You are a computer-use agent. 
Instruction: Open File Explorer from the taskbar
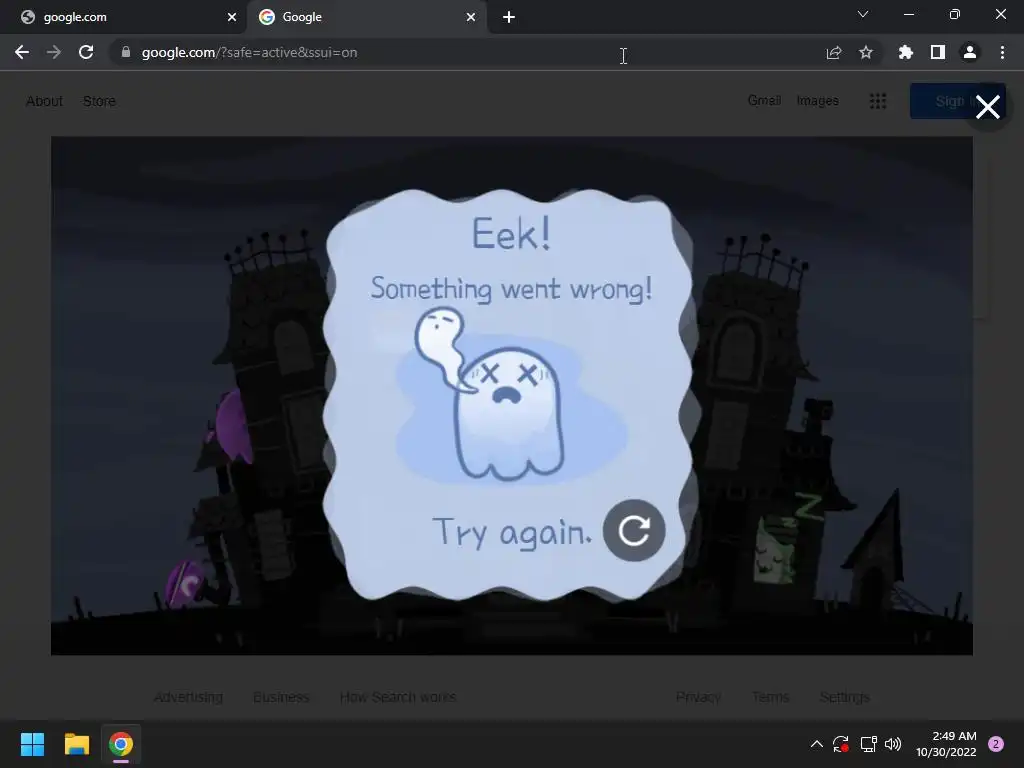[76, 744]
